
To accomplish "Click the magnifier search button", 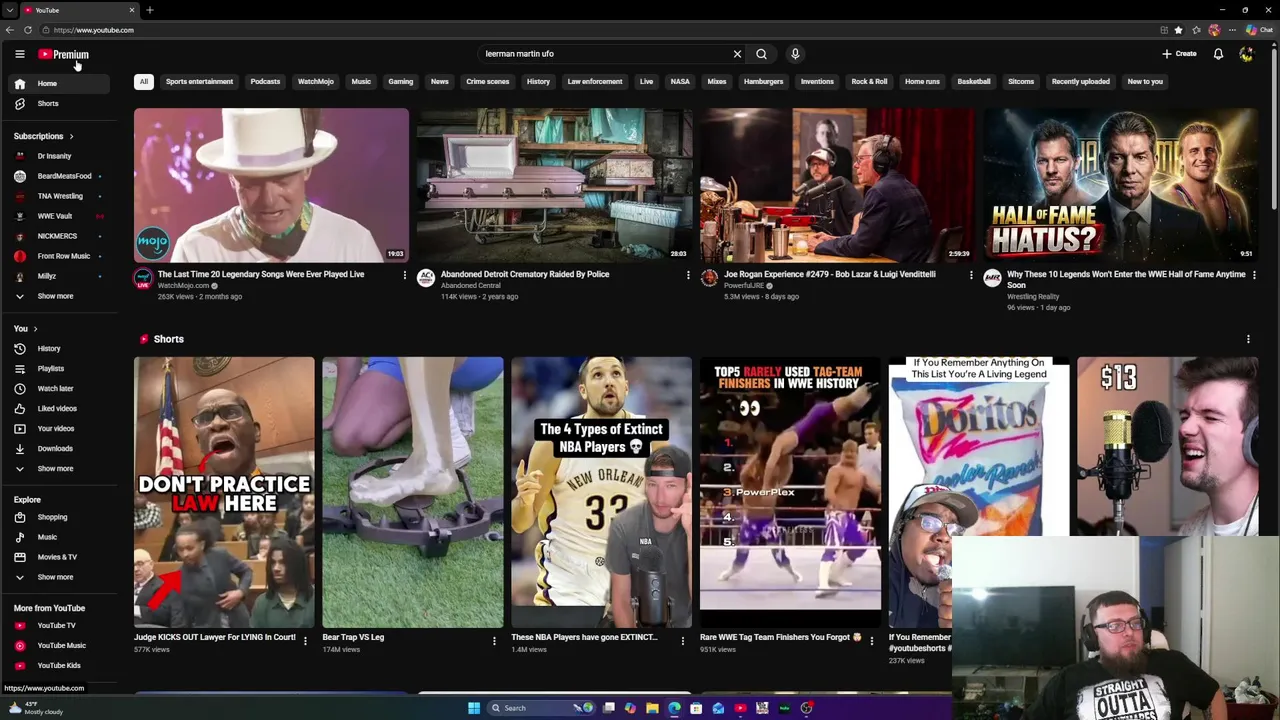I will 761,54.
